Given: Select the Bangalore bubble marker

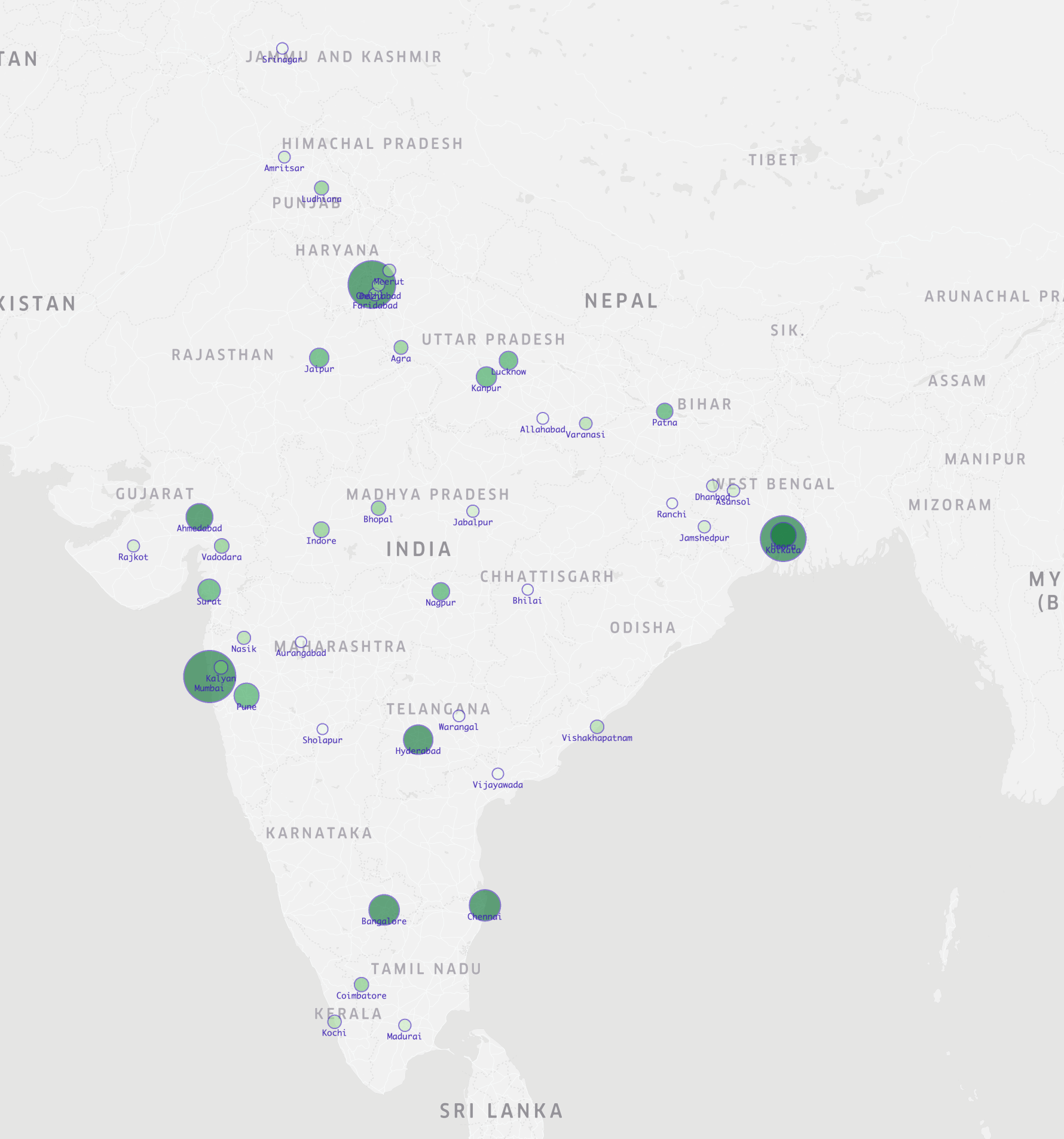Looking at the screenshot, I should pyautogui.click(x=384, y=909).
